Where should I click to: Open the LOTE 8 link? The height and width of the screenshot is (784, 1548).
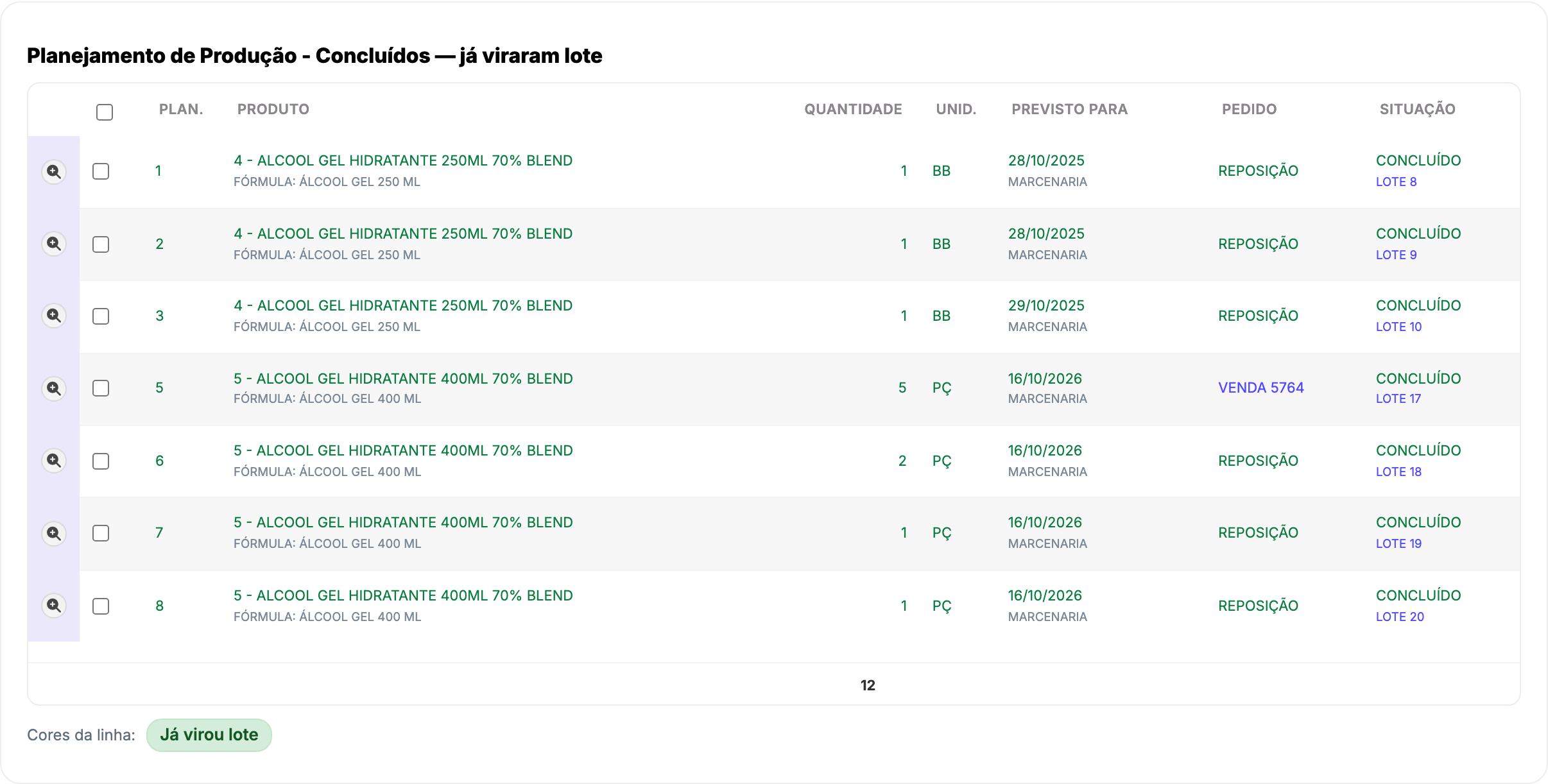pos(1396,182)
